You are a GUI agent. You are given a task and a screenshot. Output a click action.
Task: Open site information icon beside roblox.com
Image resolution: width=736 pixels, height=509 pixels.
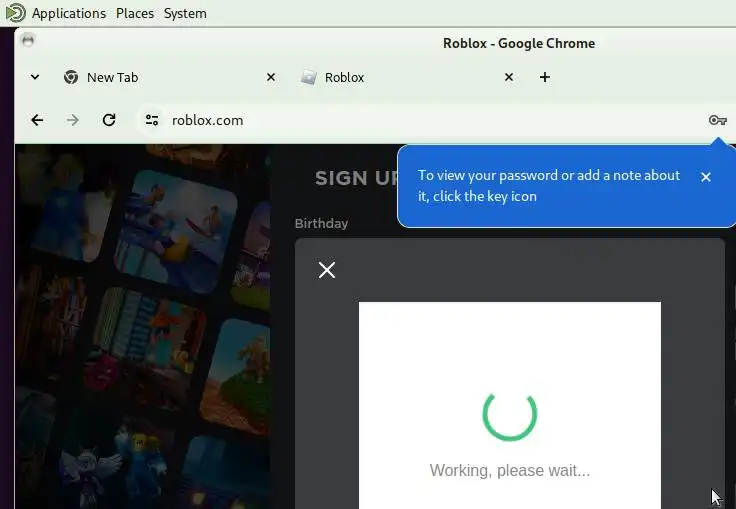pyautogui.click(x=152, y=120)
